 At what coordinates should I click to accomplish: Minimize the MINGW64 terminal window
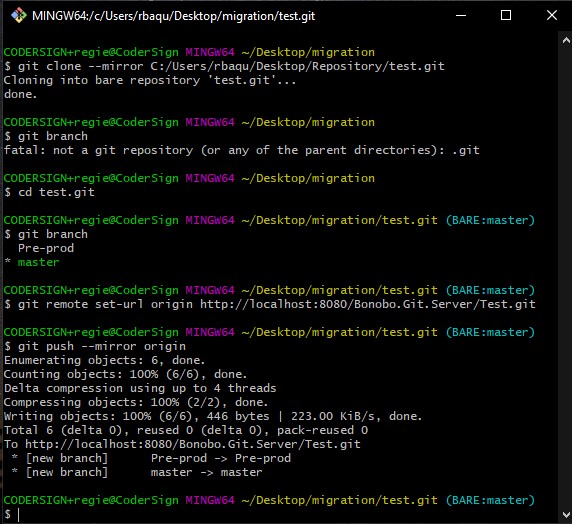pyautogui.click(x=461, y=16)
